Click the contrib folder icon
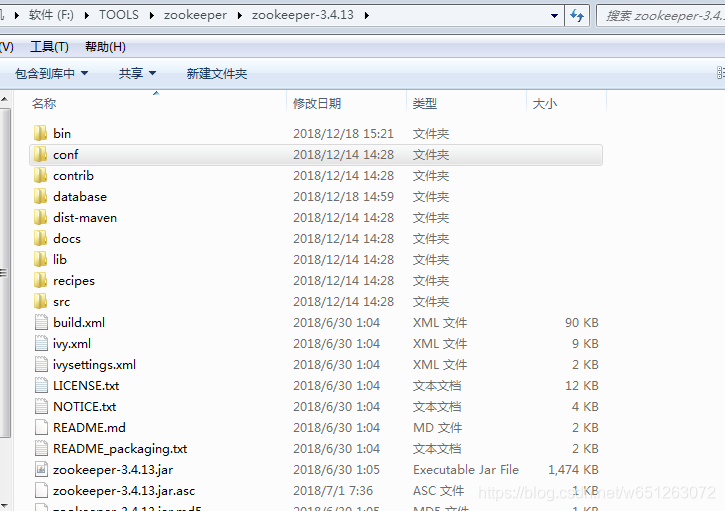 point(41,175)
